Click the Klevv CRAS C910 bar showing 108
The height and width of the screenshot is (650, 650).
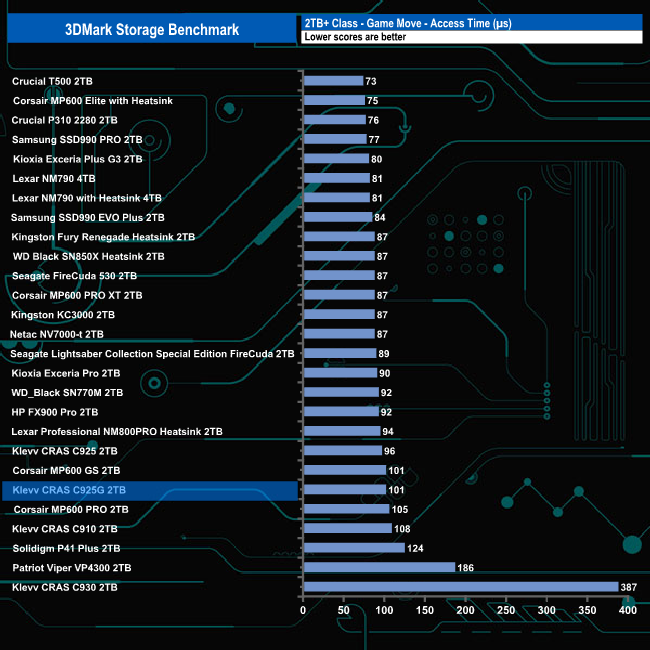coord(348,529)
